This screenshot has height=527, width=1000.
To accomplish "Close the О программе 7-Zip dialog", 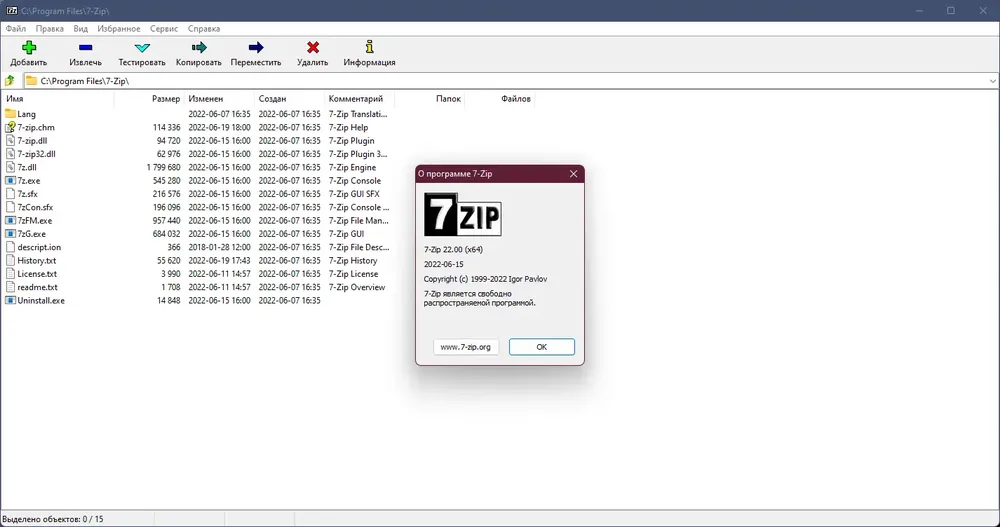I will click(573, 174).
